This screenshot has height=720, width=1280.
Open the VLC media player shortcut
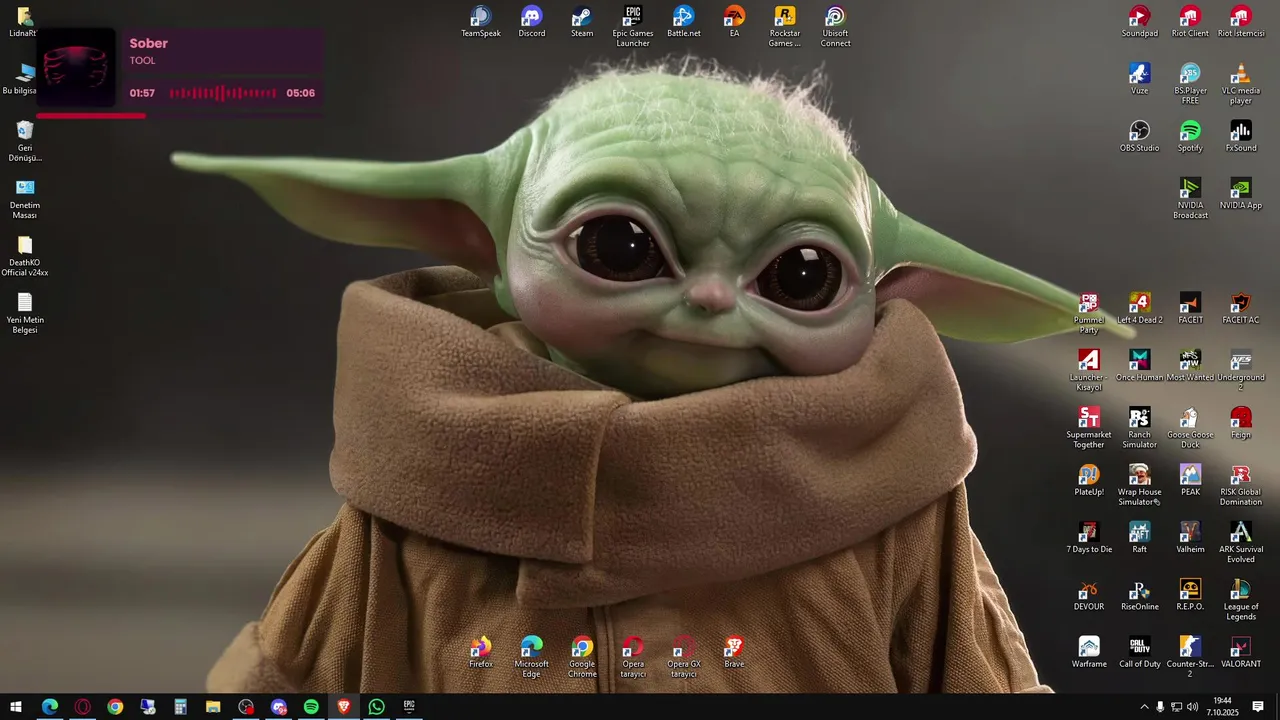click(x=1241, y=84)
